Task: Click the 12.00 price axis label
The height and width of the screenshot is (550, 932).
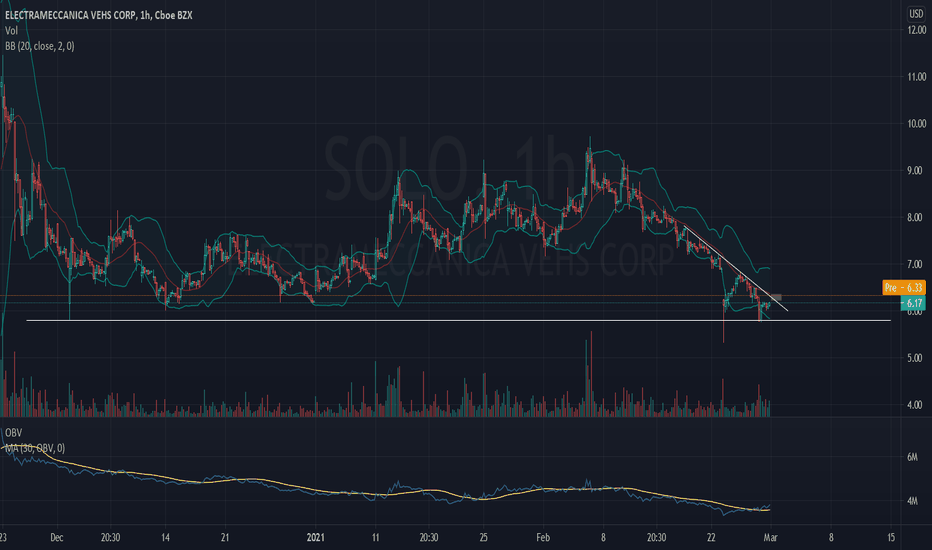Action: (x=916, y=30)
